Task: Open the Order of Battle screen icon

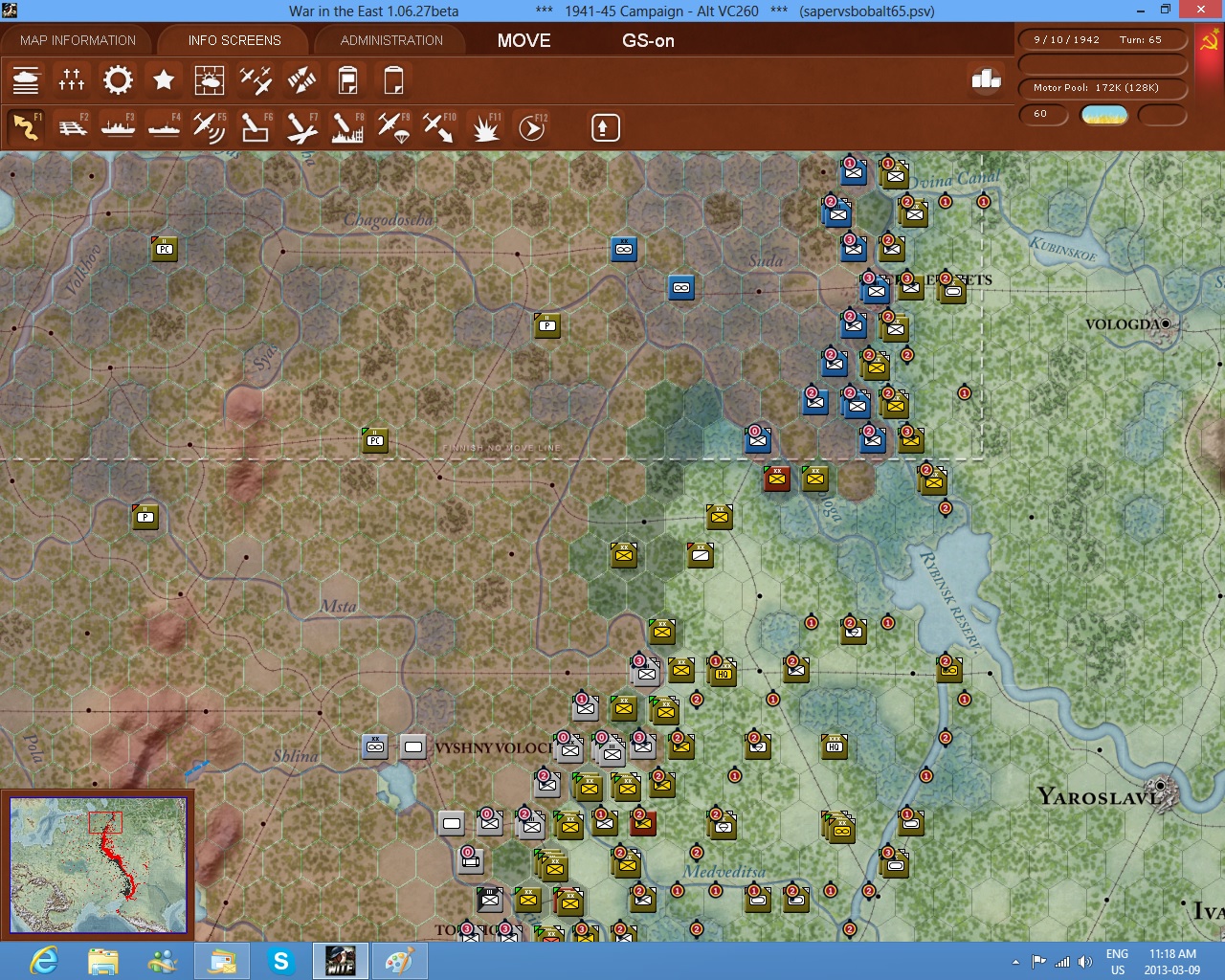Action: click(26, 79)
